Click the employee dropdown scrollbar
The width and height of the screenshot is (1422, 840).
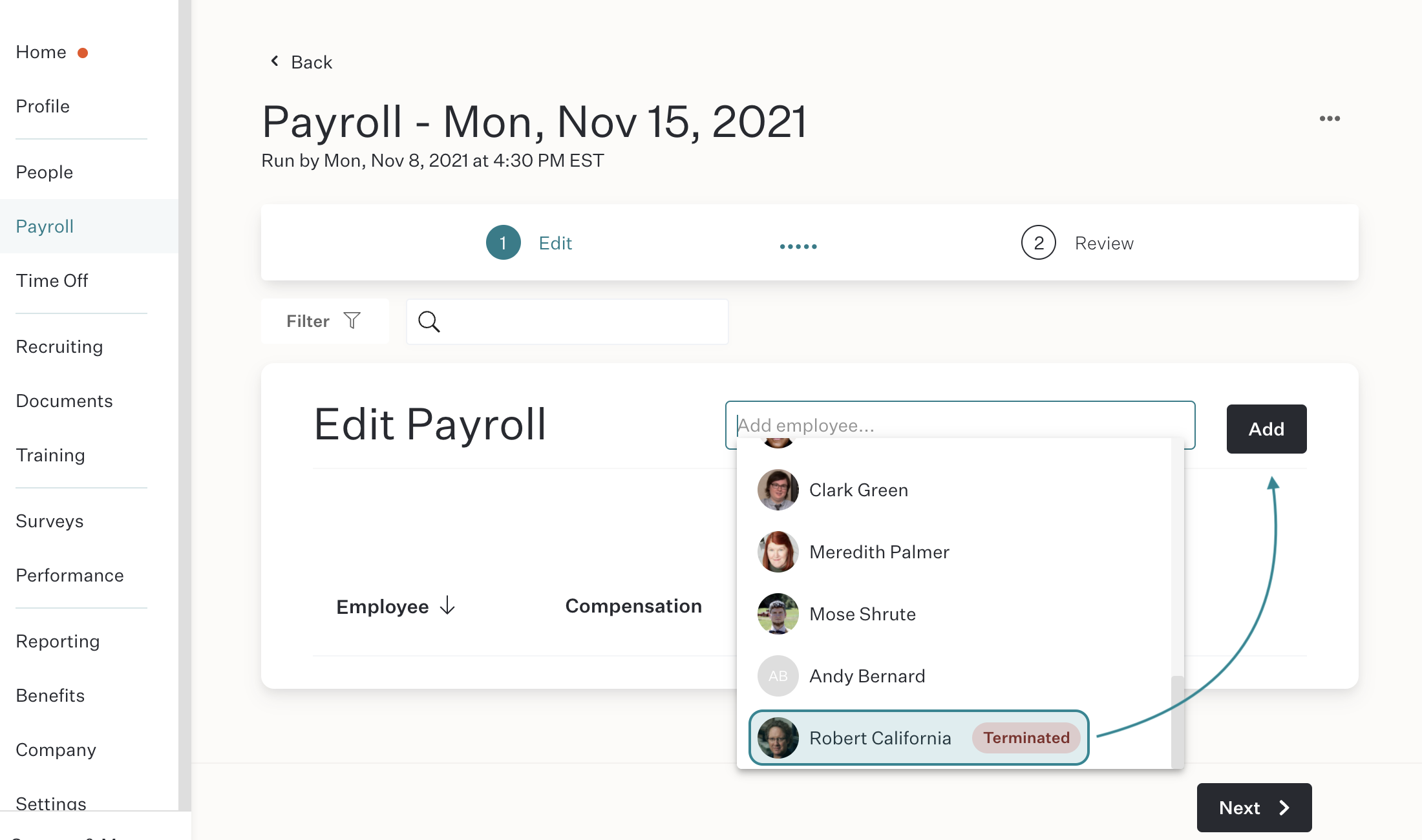pyautogui.click(x=1177, y=721)
